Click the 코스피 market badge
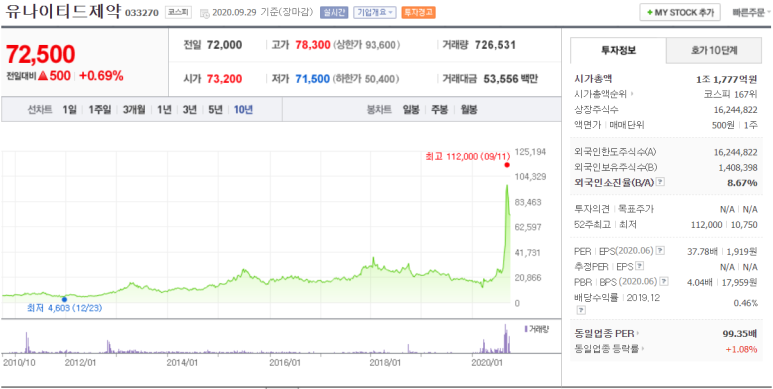This screenshot has height=389, width=773. (178, 12)
